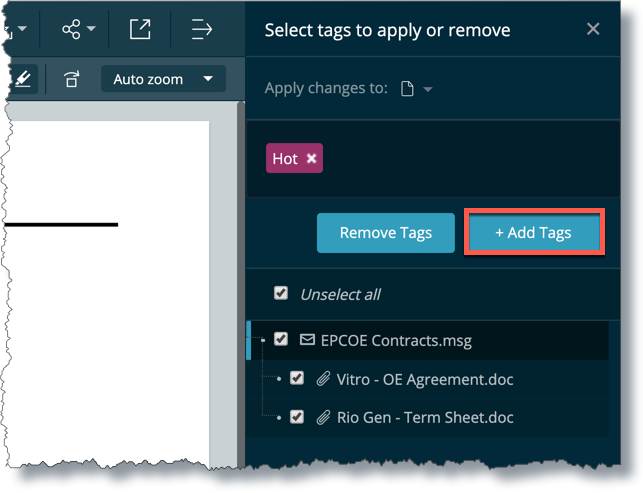This screenshot has height=493, width=643.
Task: Click the open in new window icon
Action: tap(140, 30)
